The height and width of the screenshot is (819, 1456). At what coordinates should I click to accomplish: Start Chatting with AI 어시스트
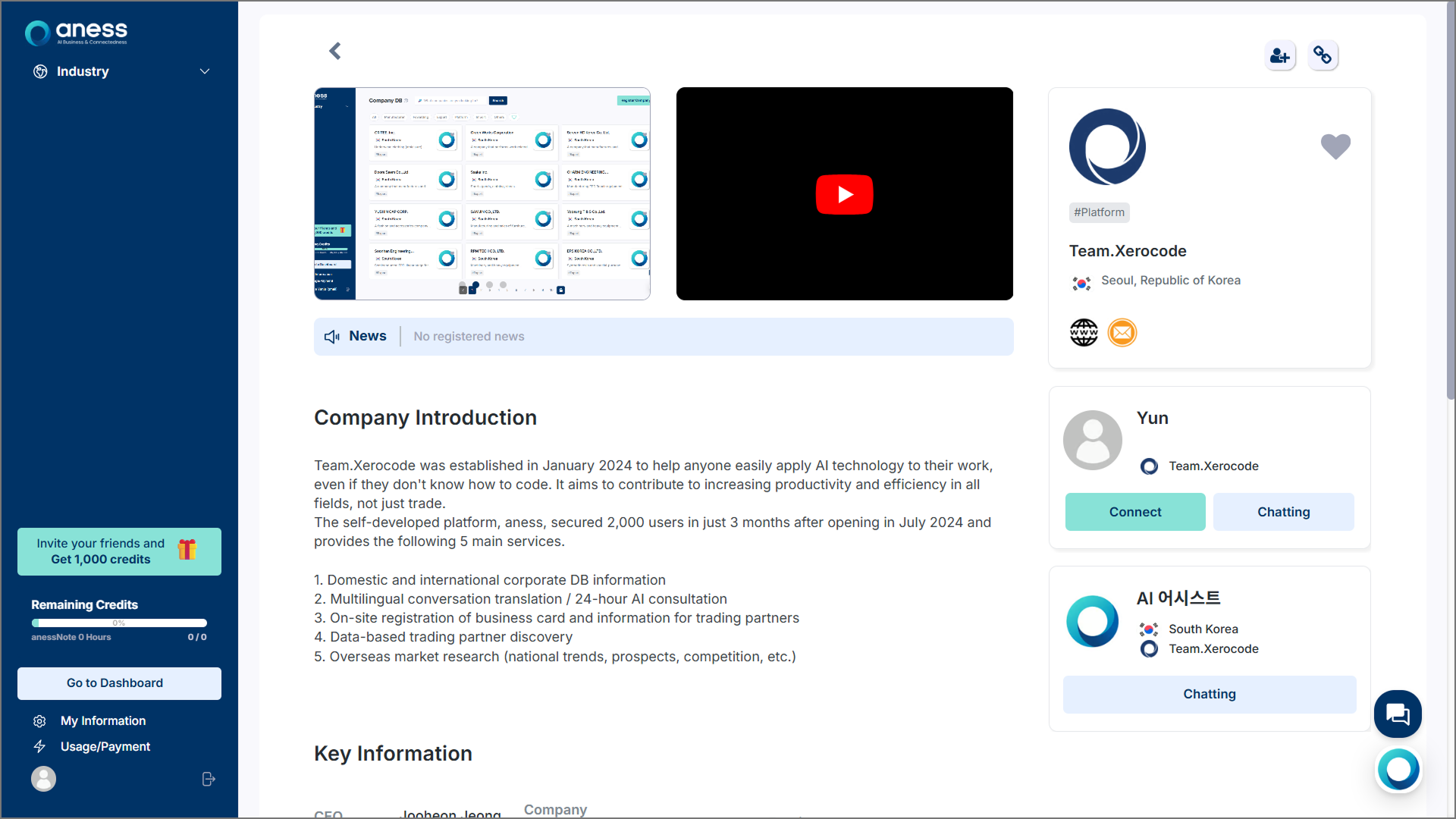click(1209, 694)
